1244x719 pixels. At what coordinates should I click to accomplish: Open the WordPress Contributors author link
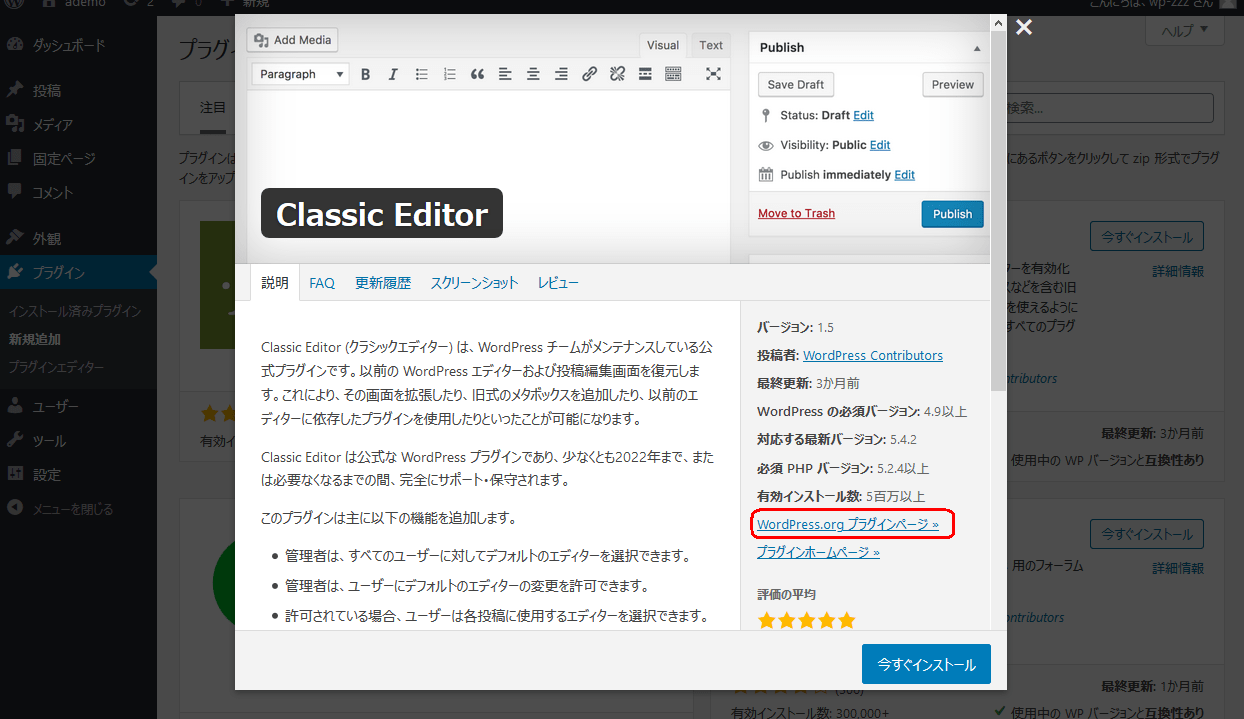pyautogui.click(x=873, y=355)
